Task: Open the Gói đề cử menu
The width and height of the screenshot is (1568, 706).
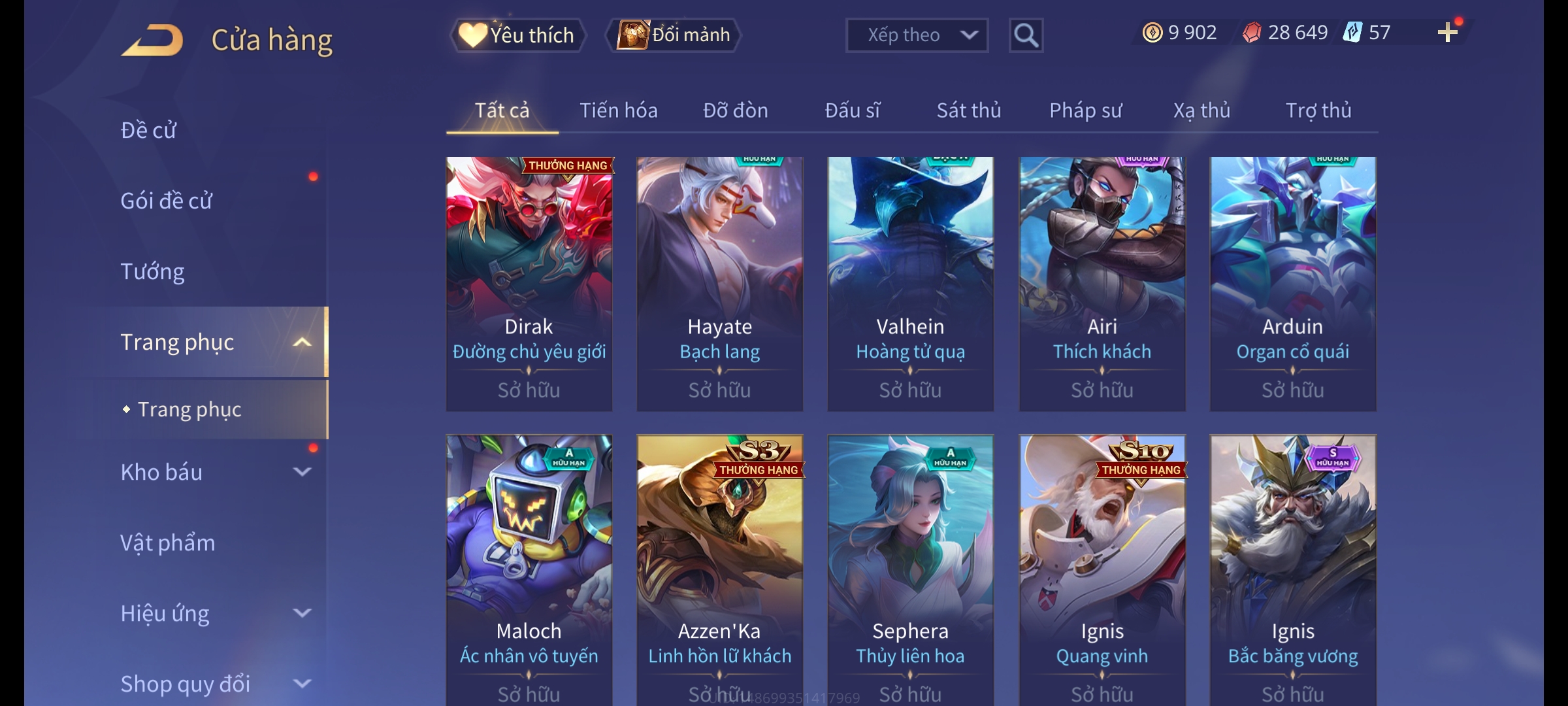Action: pyautogui.click(x=166, y=201)
